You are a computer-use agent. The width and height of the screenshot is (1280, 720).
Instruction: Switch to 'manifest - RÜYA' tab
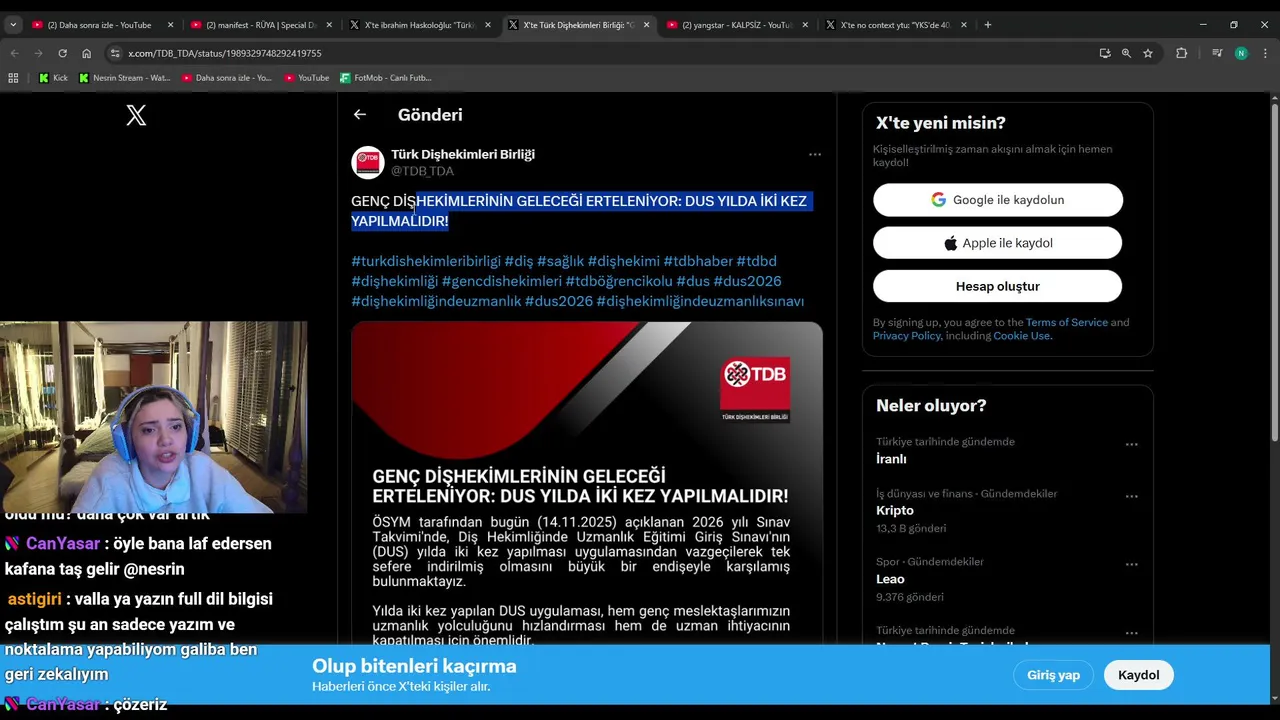click(261, 25)
